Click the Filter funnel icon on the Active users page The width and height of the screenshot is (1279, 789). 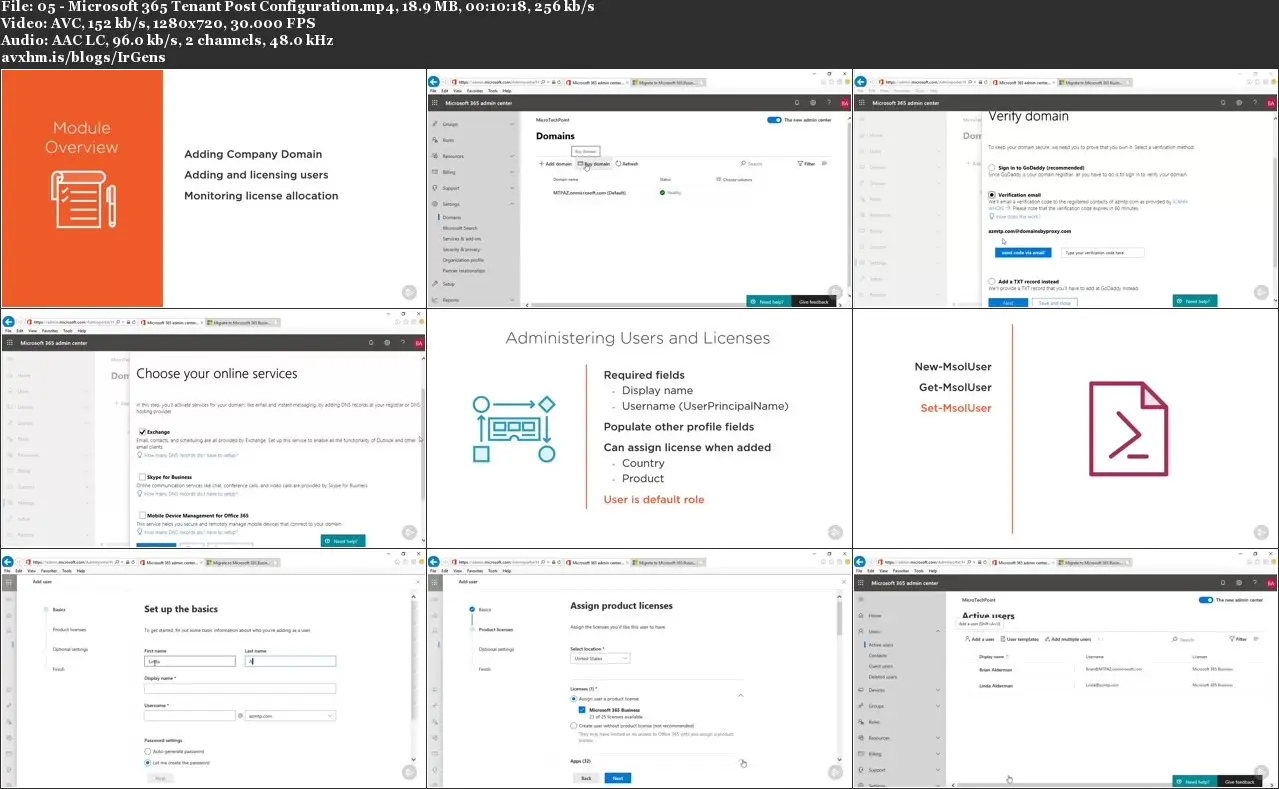pos(1231,638)
